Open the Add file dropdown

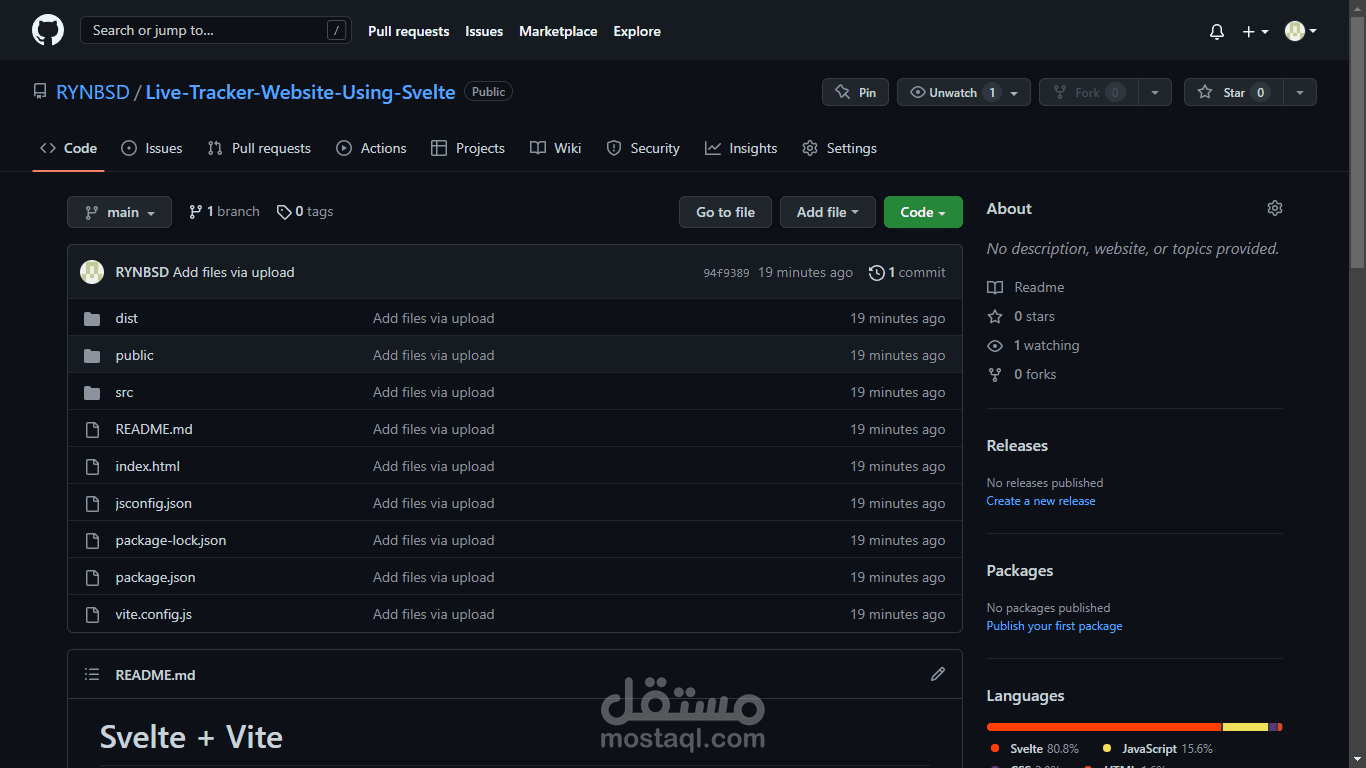click(x=828, y=212)
